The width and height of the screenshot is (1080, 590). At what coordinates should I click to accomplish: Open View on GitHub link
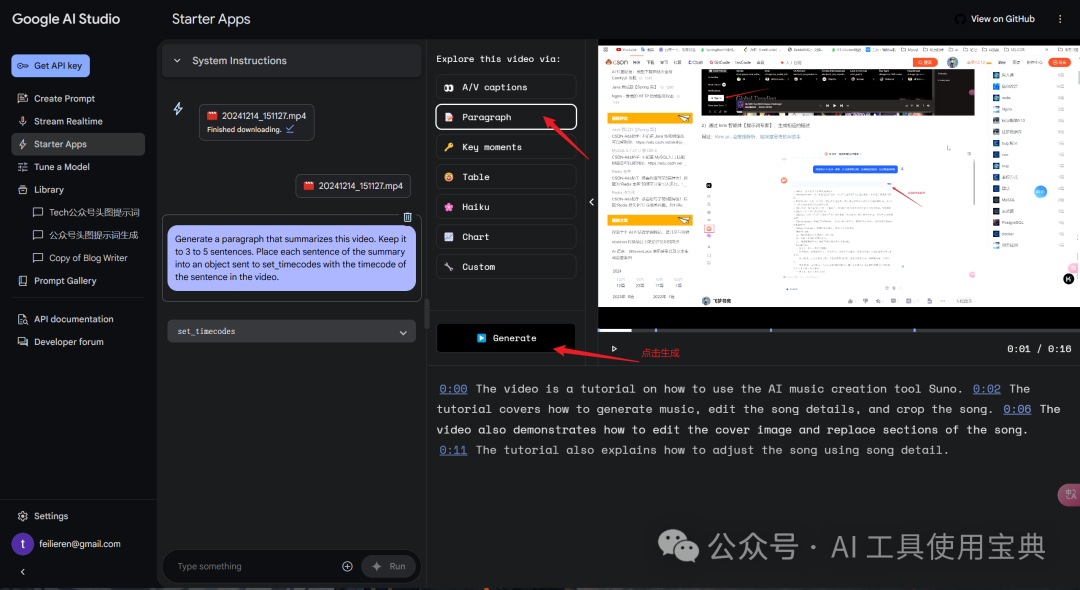[995, 19]
